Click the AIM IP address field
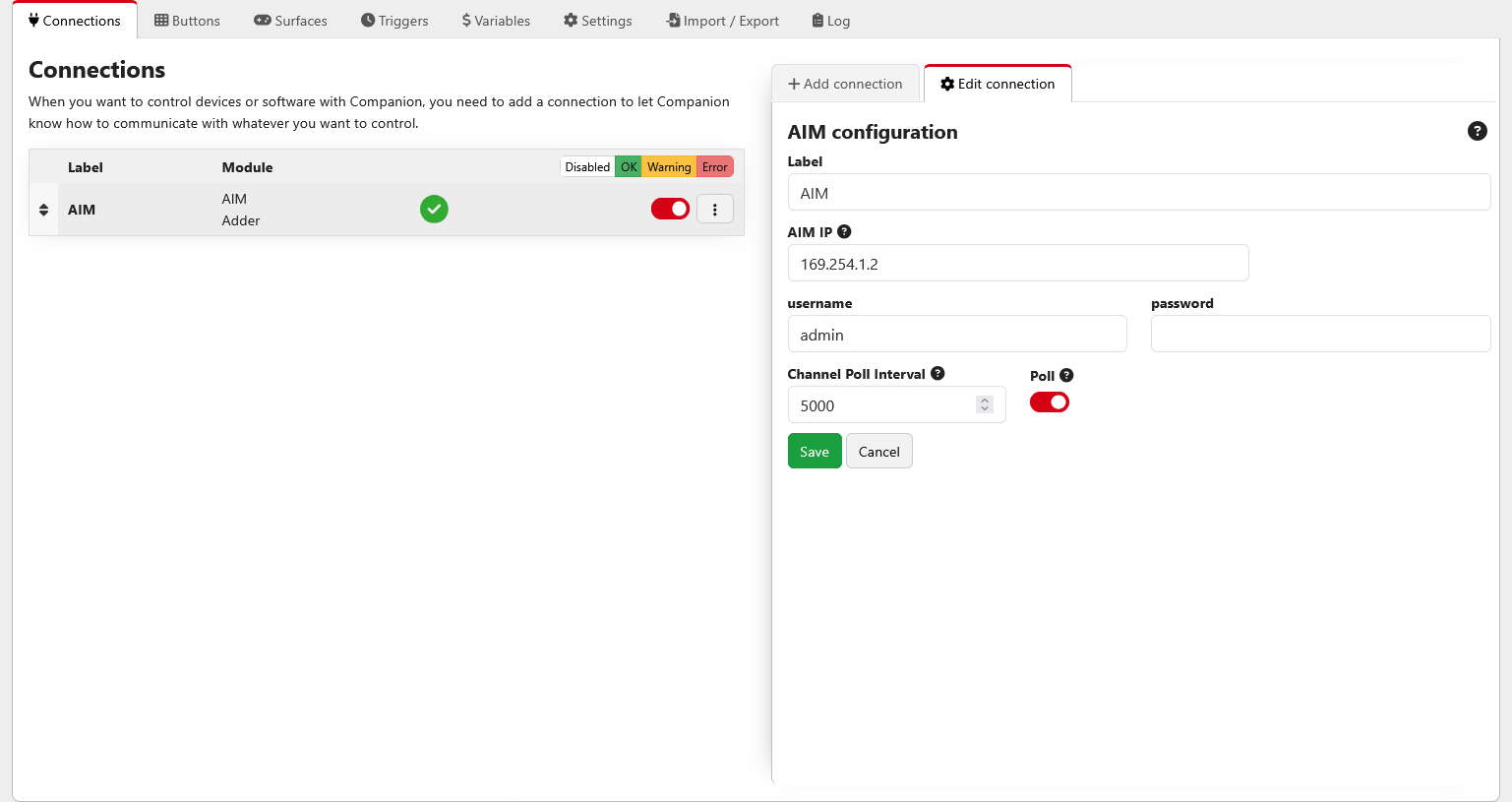The image size is (1512, 802). tap(1017, 264)
